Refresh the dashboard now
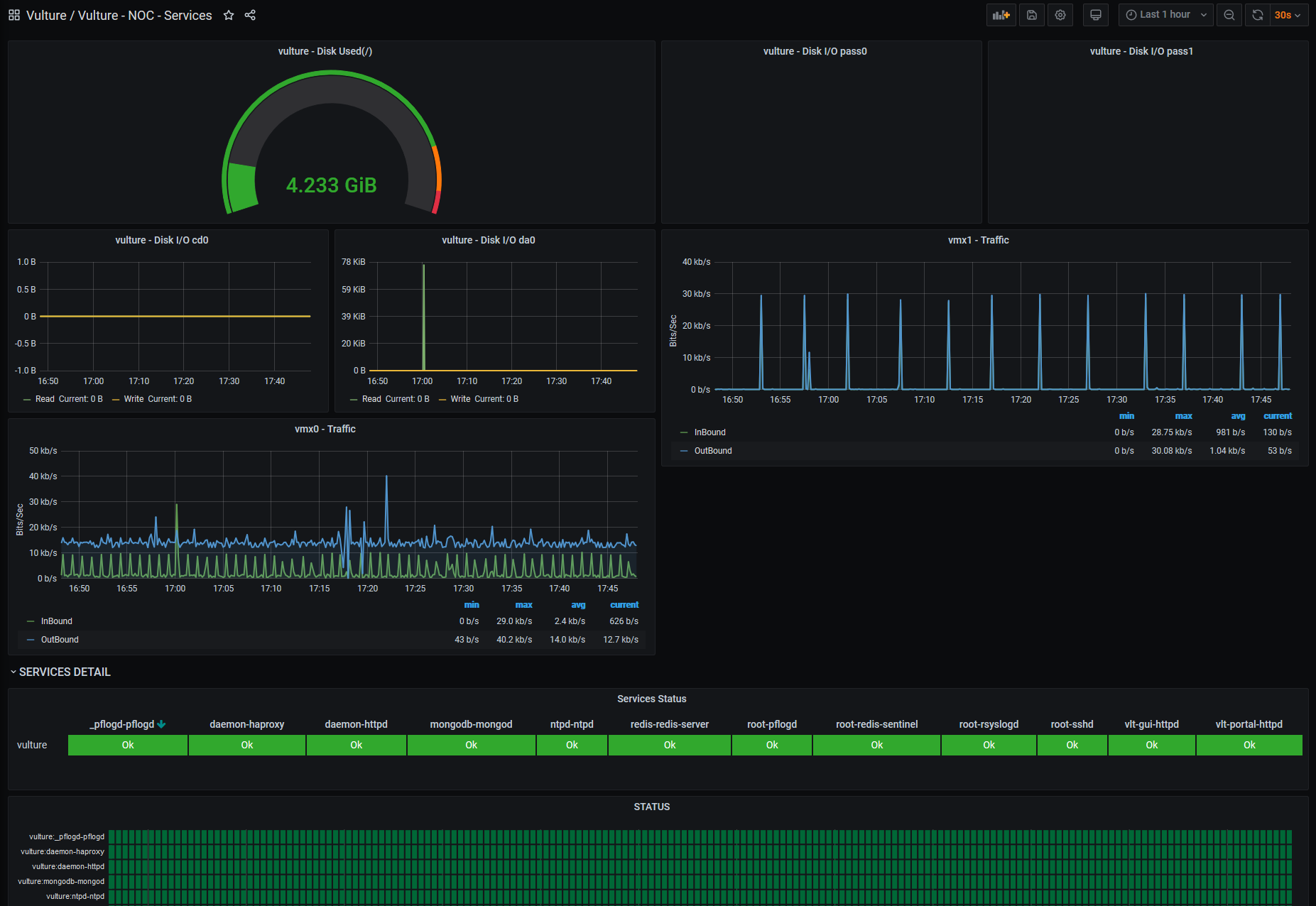1316x906 pixels. click(x=1257, y=15)
